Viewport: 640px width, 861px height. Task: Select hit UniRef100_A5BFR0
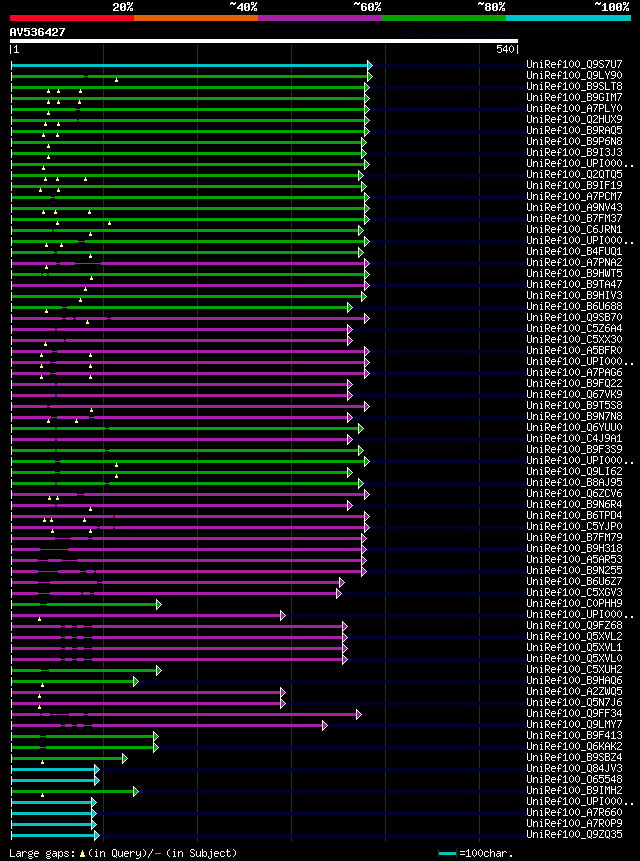pyautogui.click(x=575, y=350)
